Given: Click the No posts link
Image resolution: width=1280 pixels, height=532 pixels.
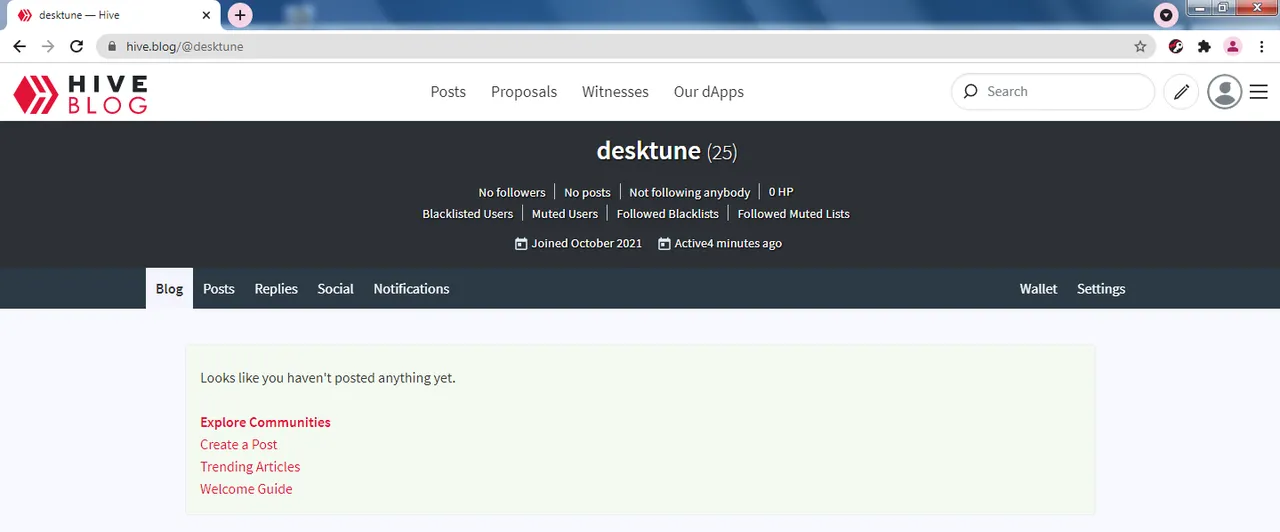Looking at the screenshot, I should [587, 192].
